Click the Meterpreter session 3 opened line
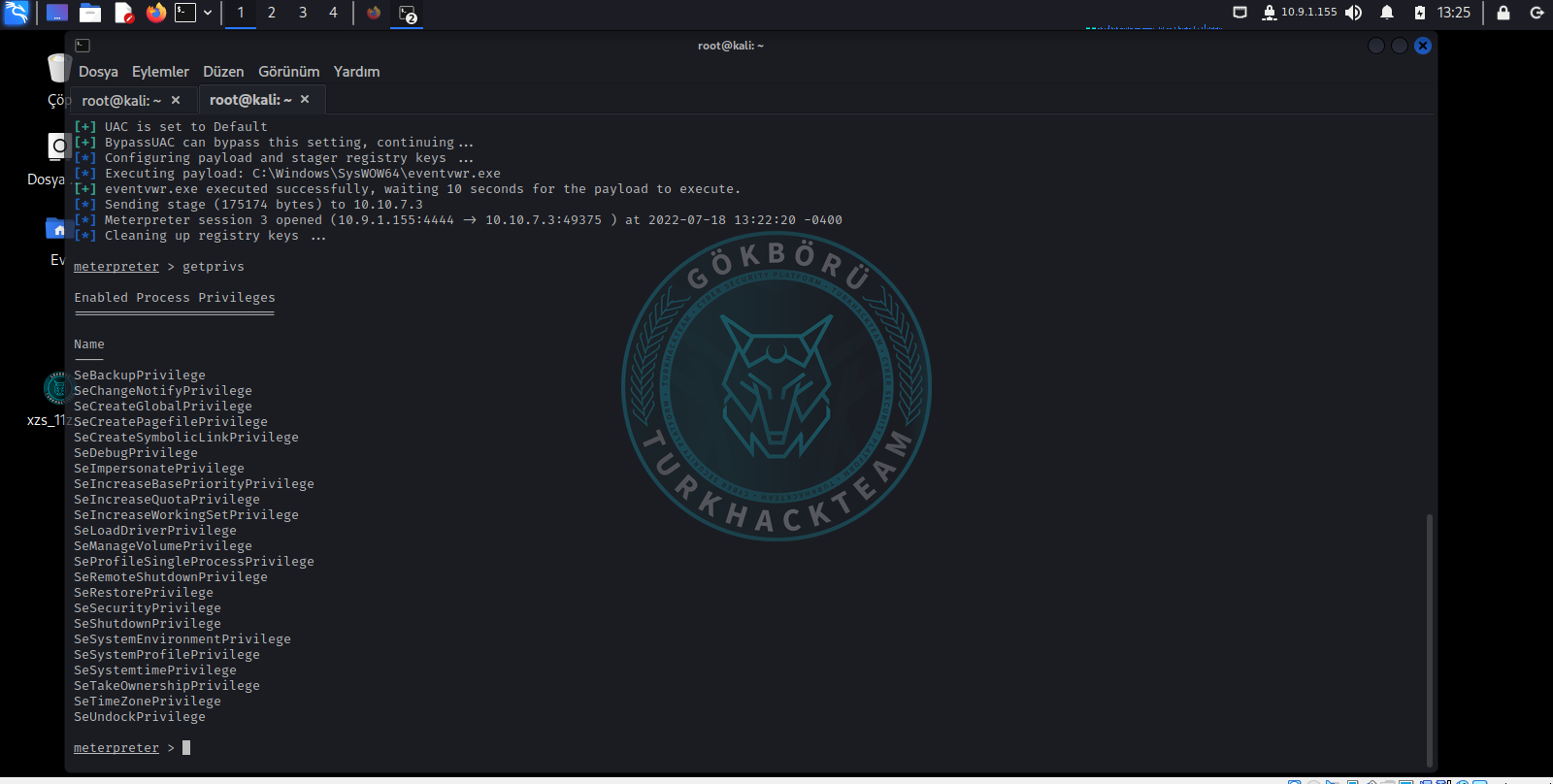Image resolution: width=1553 pixels, height=784 pixels. coord(458,220)
